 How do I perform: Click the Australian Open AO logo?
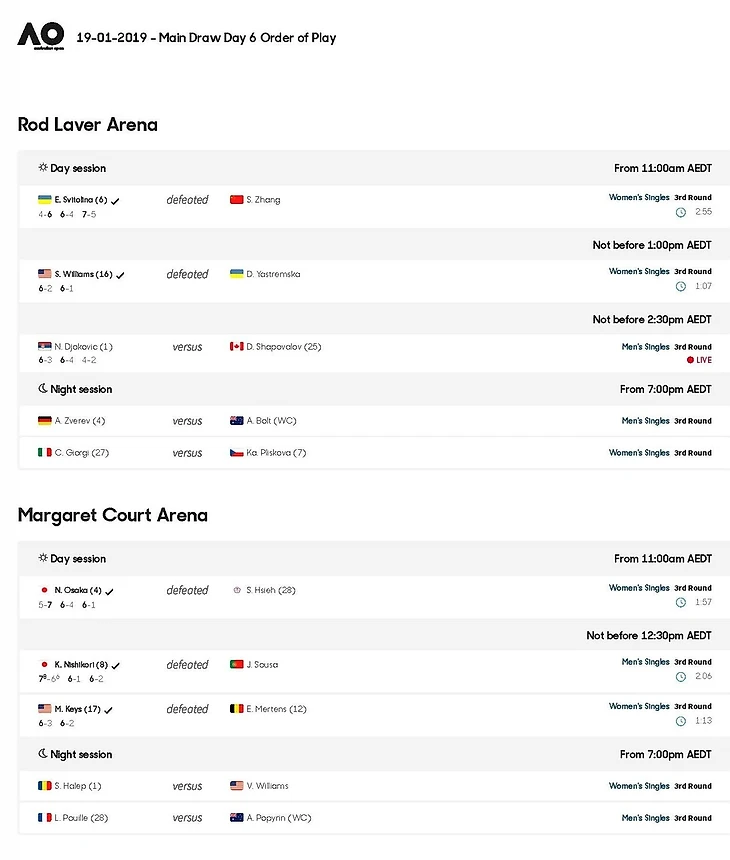click(40, 36)
